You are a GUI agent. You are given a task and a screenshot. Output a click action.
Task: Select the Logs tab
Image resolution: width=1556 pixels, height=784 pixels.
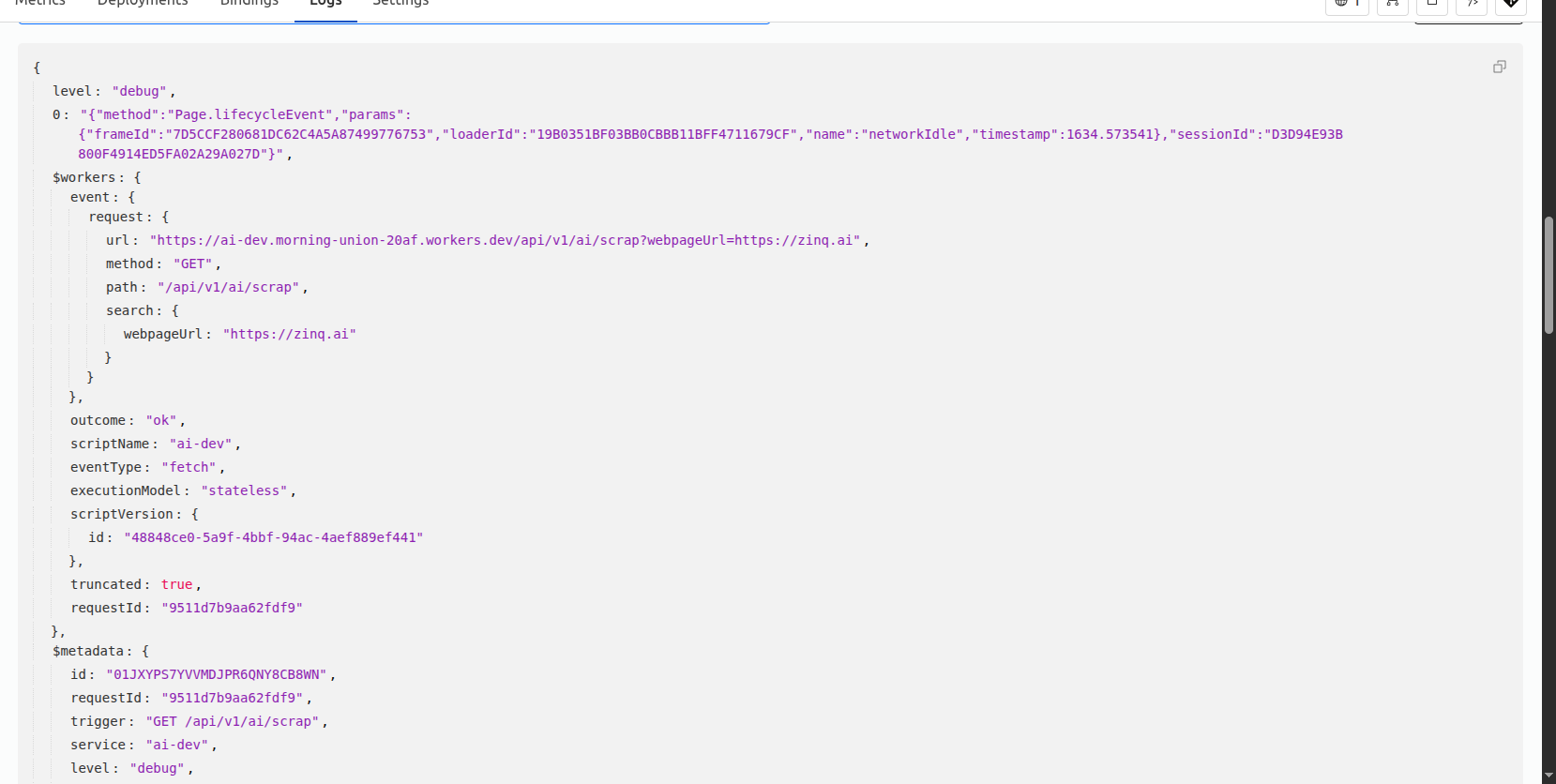325,4
